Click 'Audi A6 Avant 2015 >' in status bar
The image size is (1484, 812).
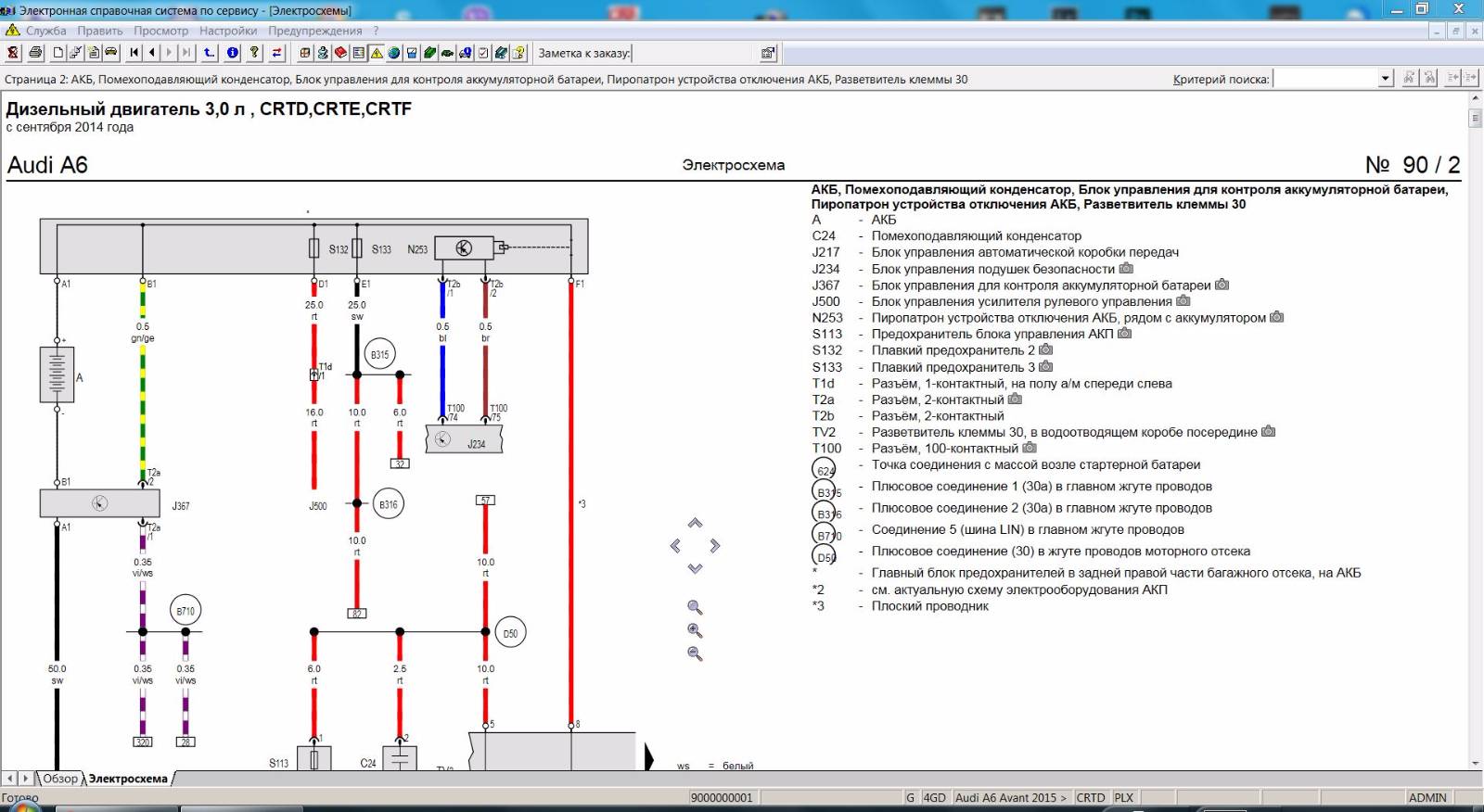click(x=1010, y=797)
